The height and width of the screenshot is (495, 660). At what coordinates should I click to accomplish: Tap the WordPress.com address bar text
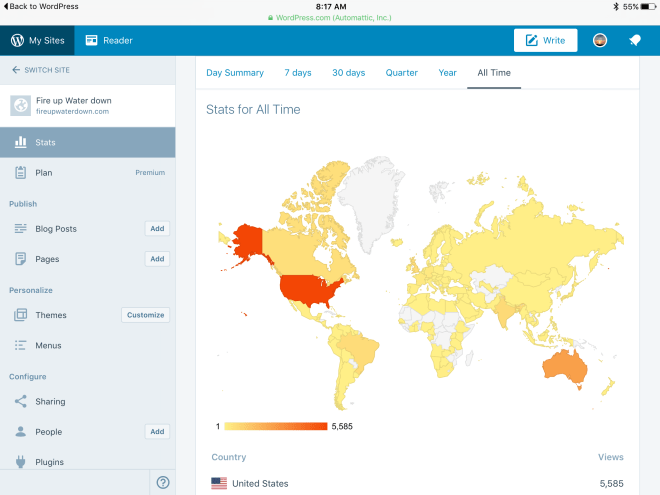(x=333, y=18)
